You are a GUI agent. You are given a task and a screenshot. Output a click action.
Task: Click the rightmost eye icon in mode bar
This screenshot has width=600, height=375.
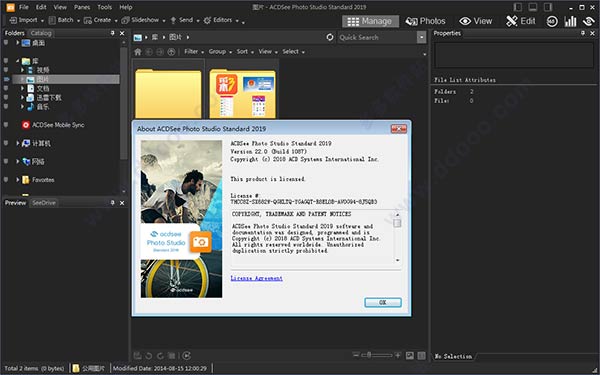pos(589,21)
